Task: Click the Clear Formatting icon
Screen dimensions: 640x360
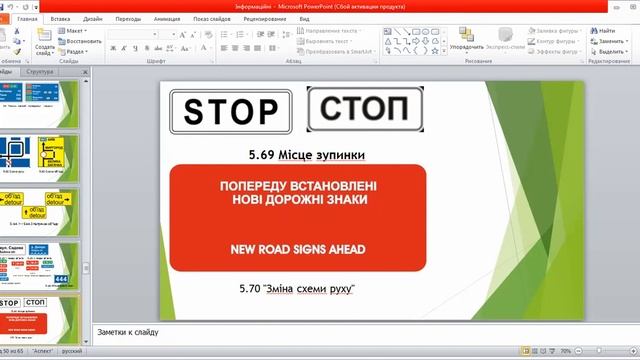Action: [208, 35]
